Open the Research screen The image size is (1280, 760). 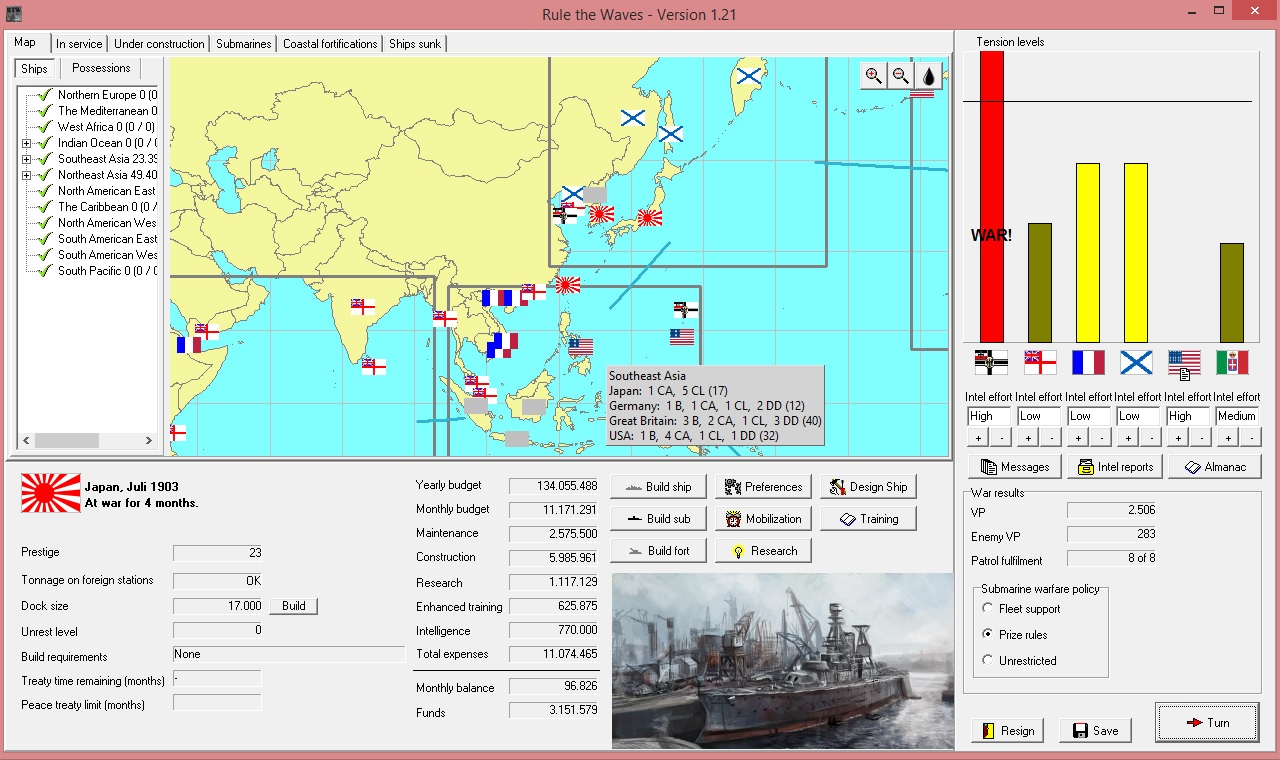763,551
